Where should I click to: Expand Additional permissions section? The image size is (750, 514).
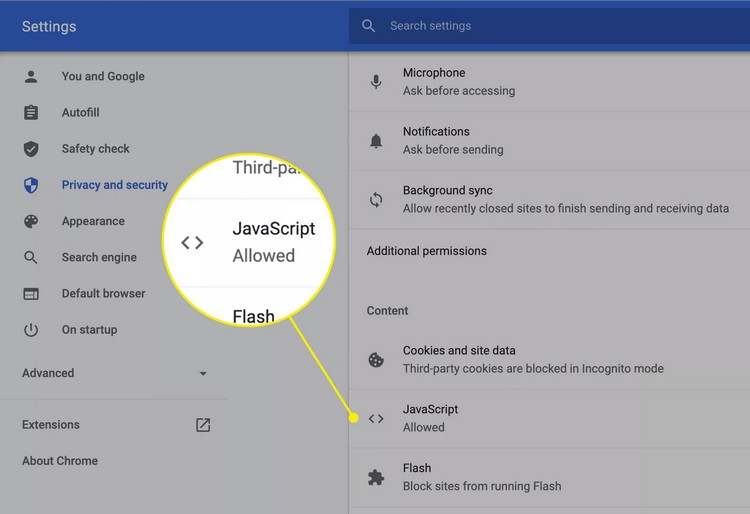[549, 251]
